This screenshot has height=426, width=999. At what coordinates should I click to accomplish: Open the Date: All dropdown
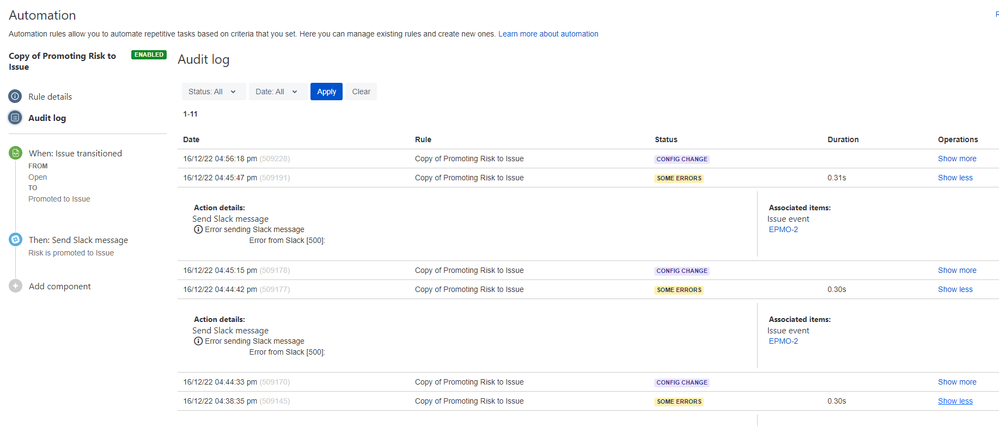[277, 92]
